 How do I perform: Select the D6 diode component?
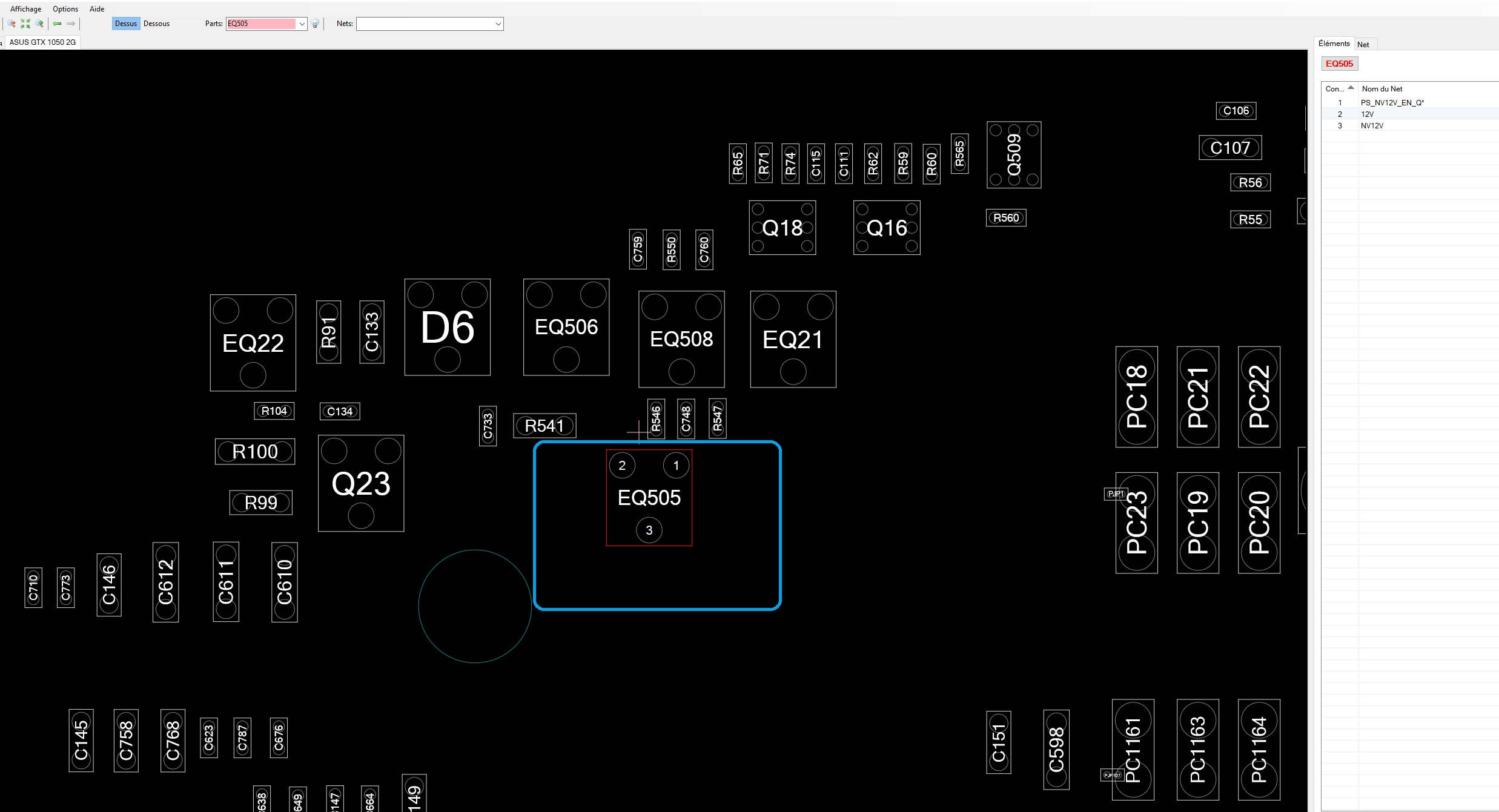coord(447,328)
